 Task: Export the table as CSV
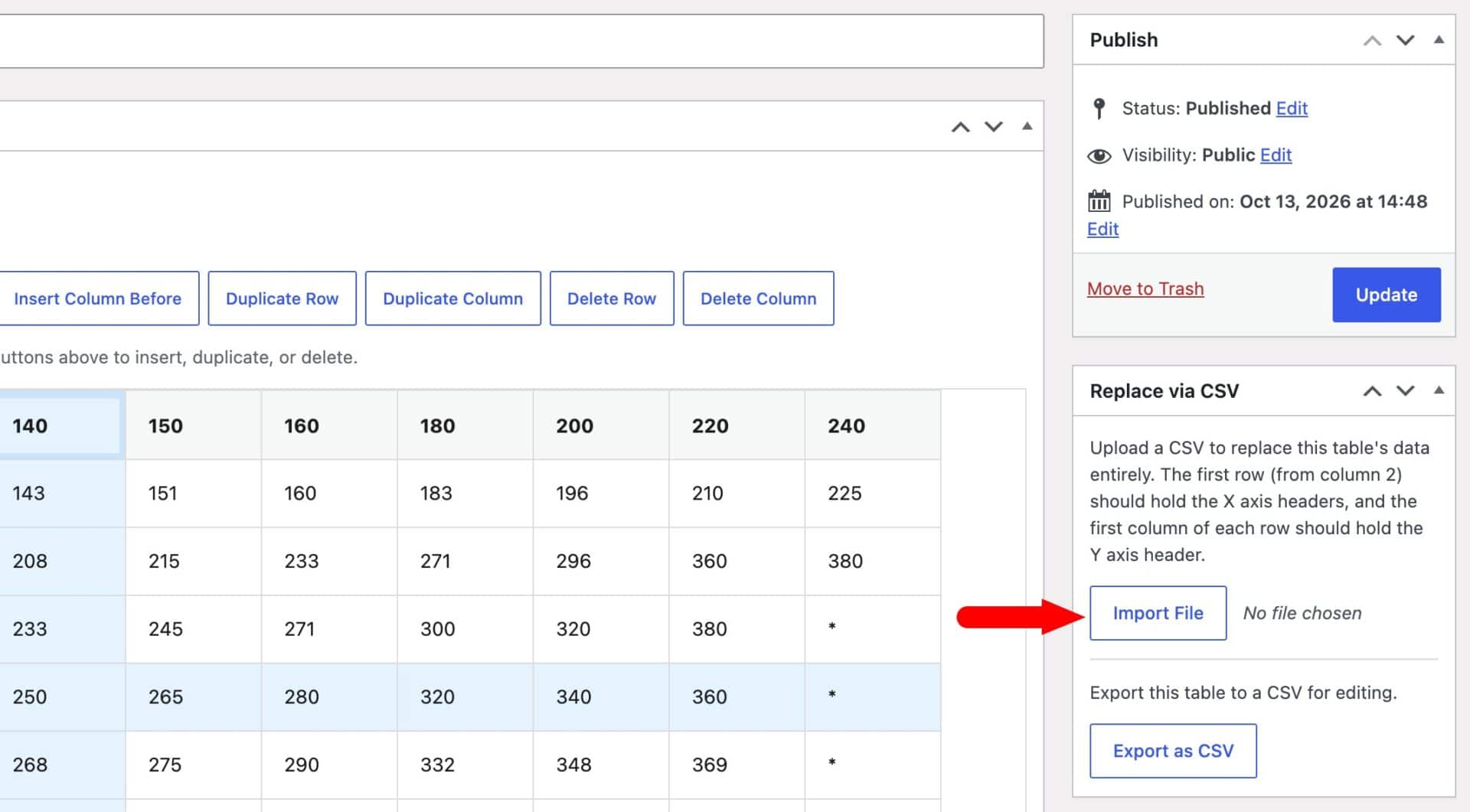[x=1173, y=751]
